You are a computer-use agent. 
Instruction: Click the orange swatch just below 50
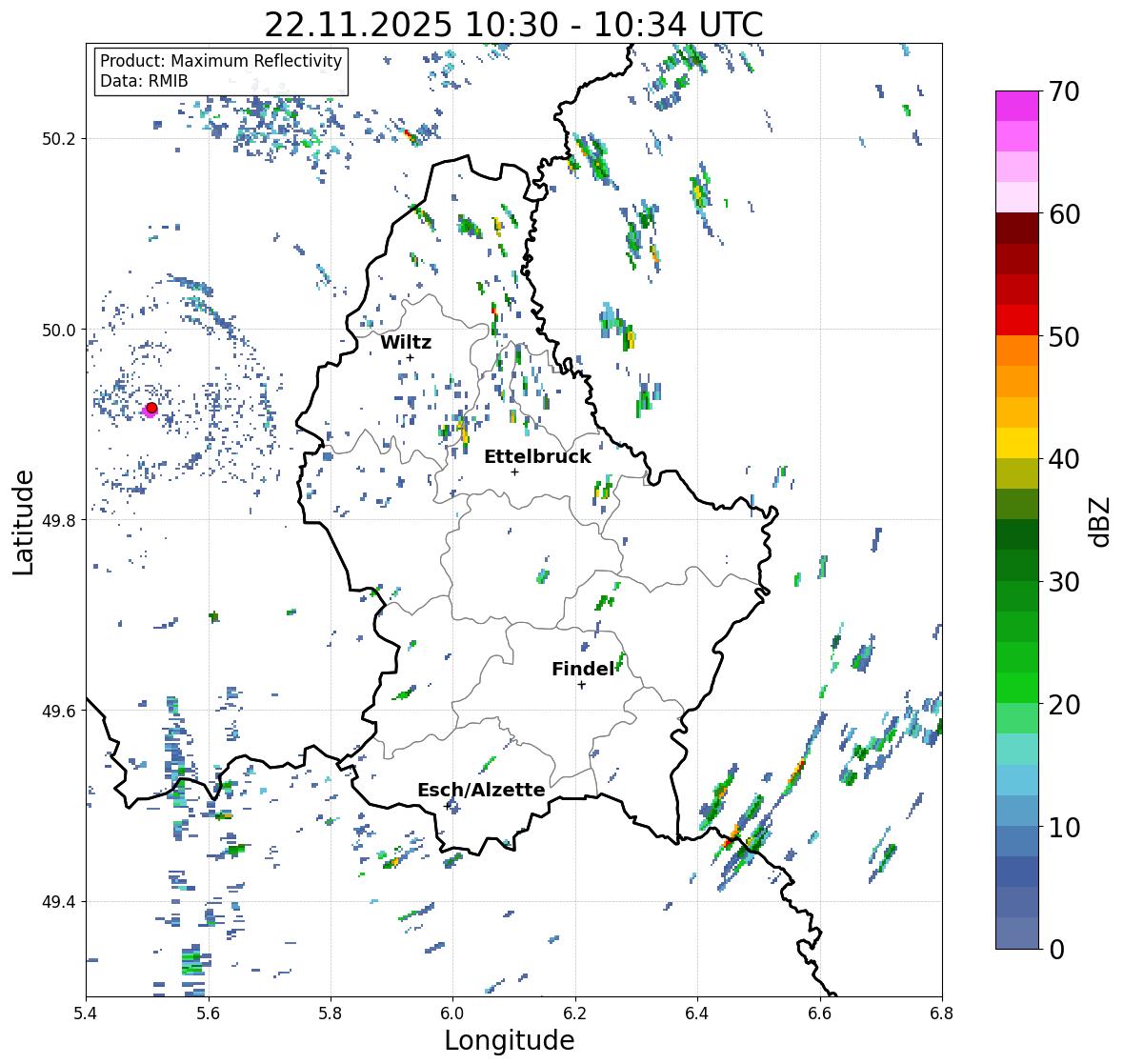[x=1017, y=351]
